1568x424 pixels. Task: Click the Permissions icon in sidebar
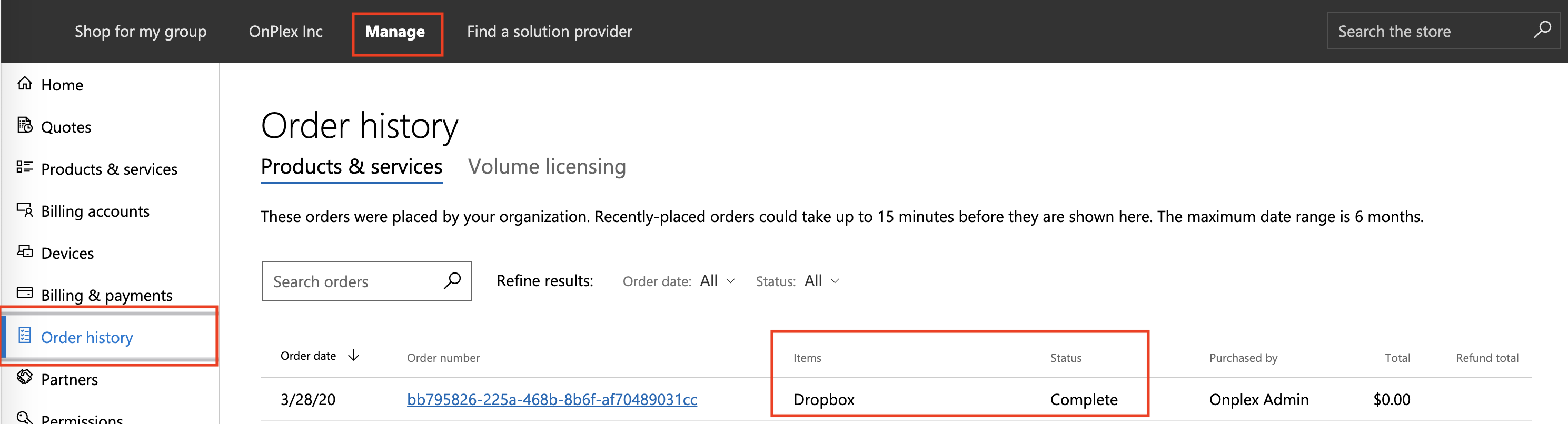coord(24,417)
